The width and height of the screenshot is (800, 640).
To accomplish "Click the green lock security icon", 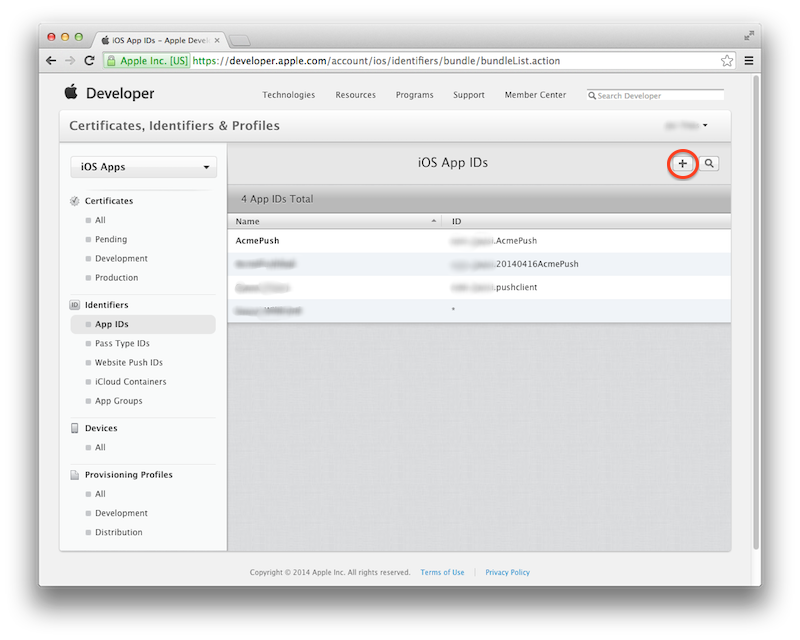I will click(x=111, y=61).
